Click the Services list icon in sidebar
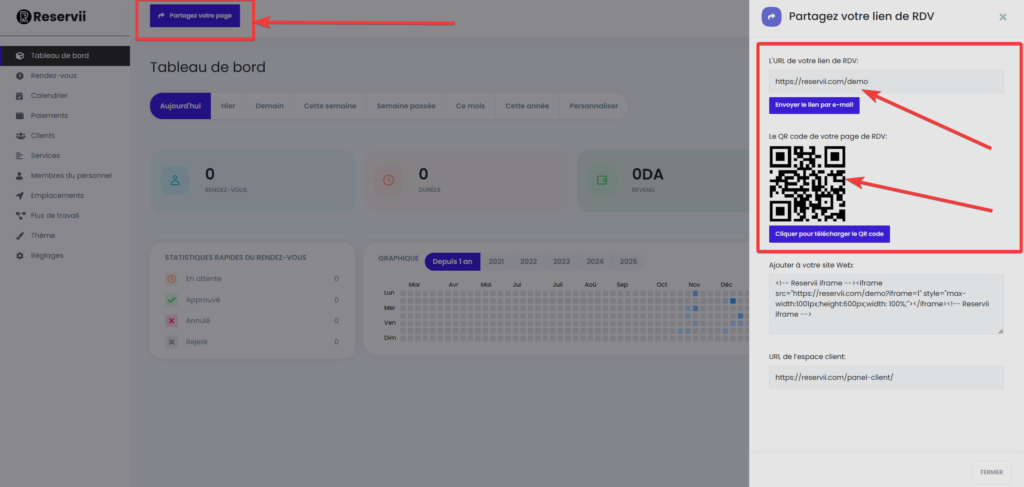1024x487 pixels. tap(20, 155)
